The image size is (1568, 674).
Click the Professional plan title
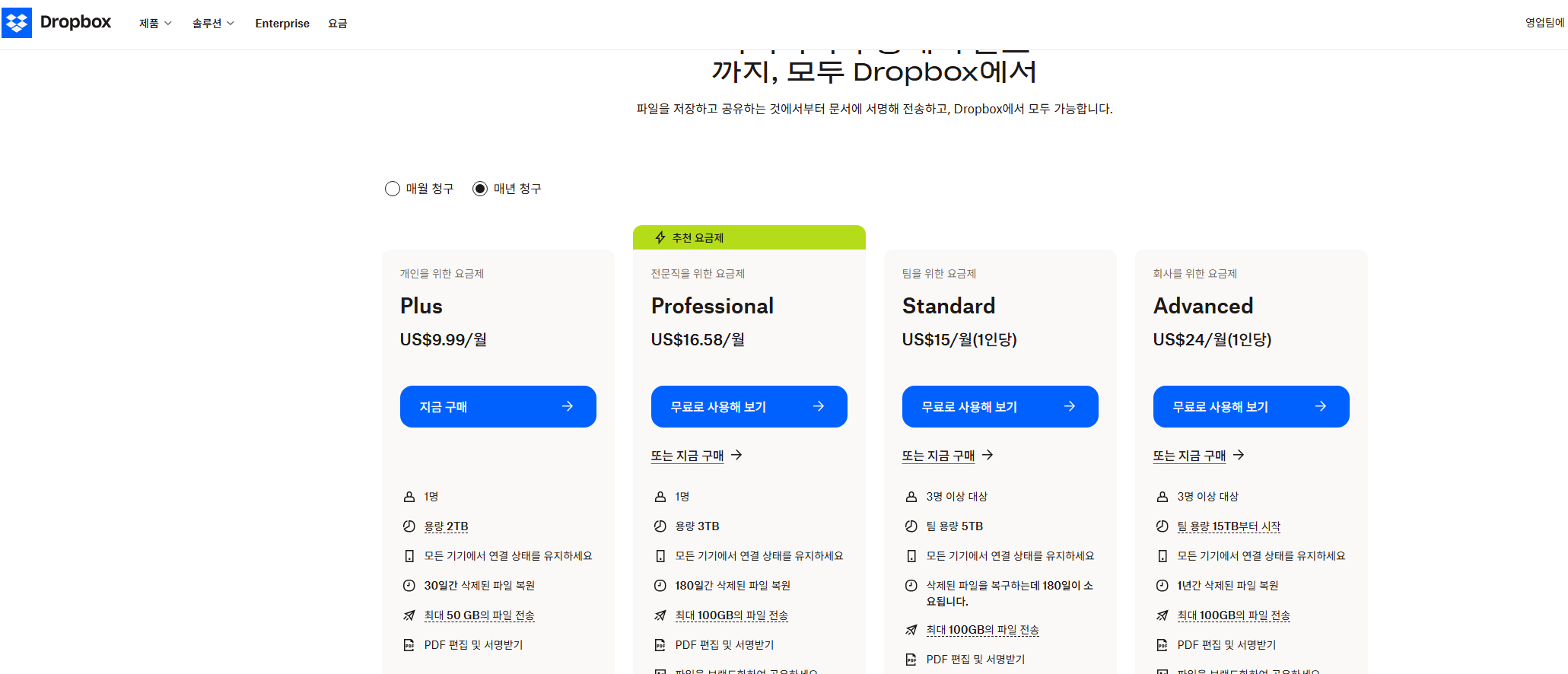[712, 306]
